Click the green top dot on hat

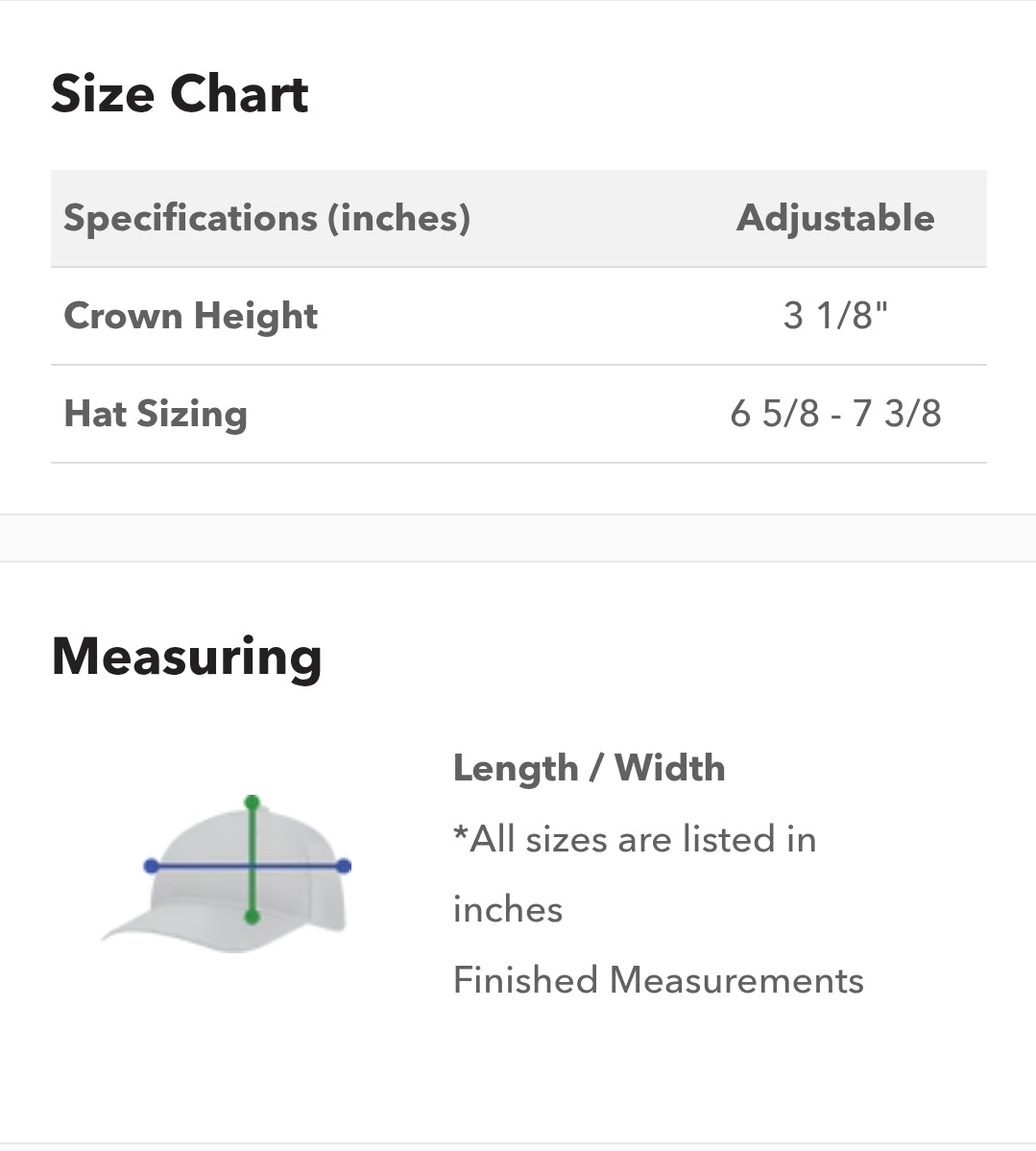252,802
